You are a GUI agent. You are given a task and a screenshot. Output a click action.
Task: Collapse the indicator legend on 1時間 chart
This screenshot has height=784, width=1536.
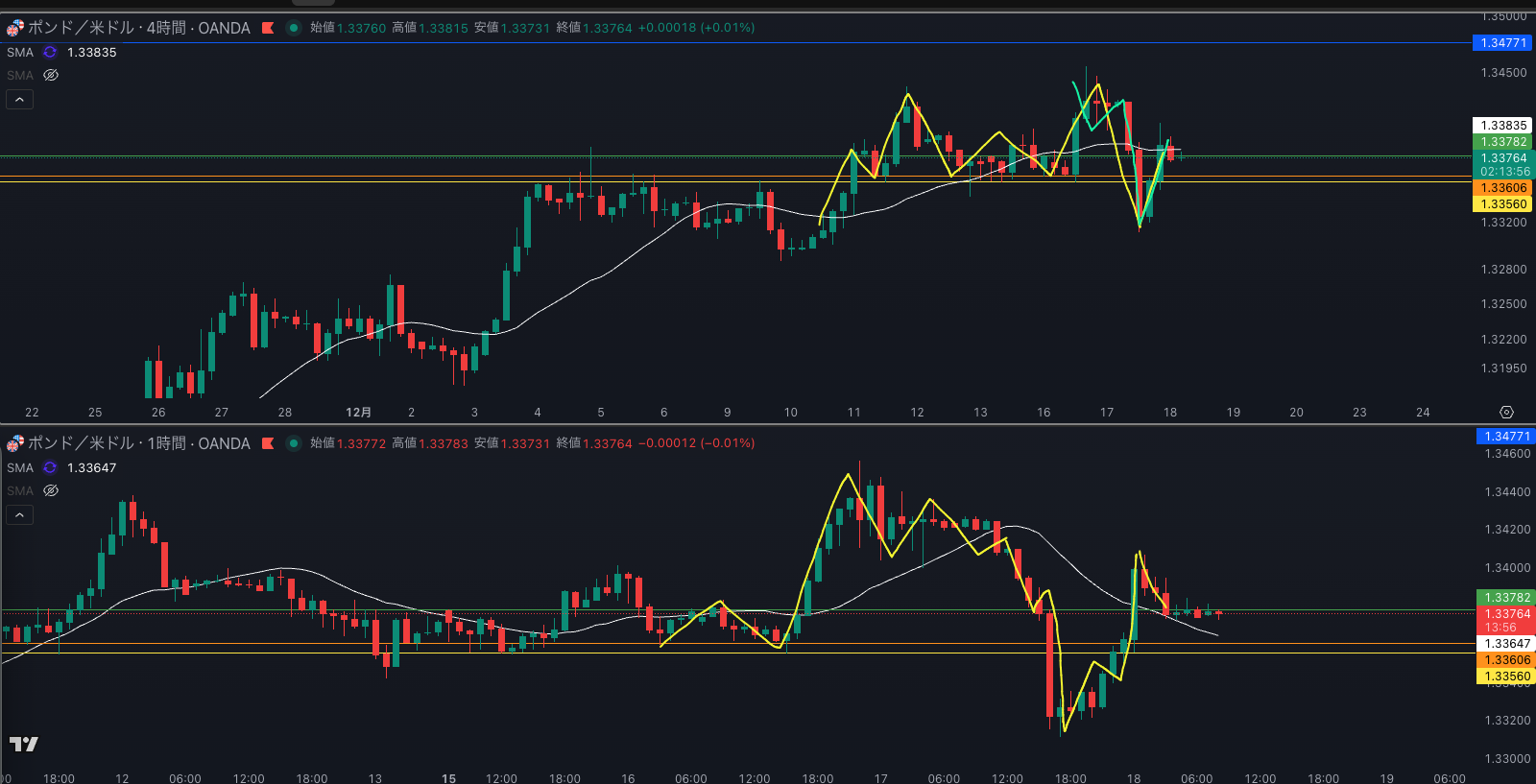tap(20, 514)
